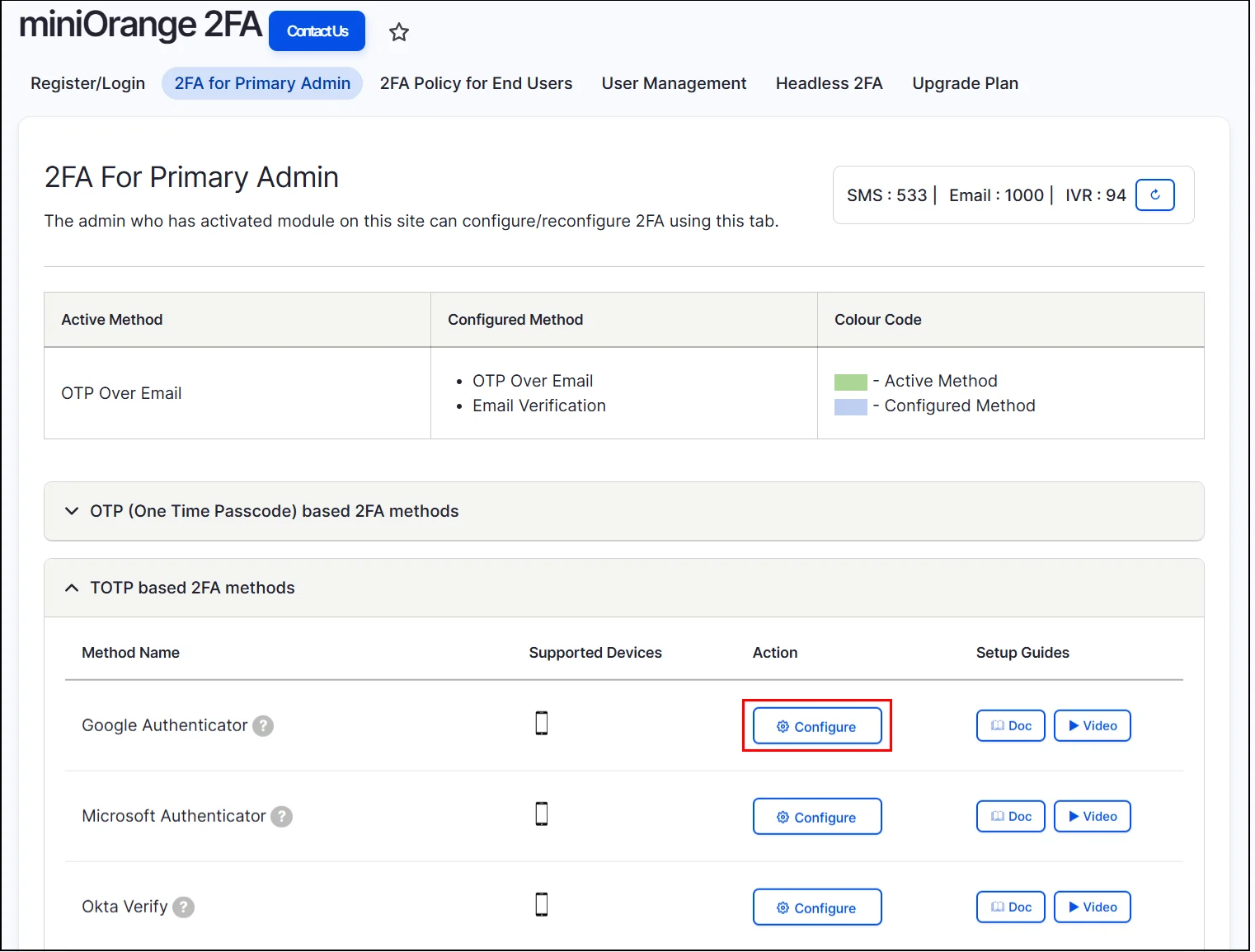Play the Okta Verify Video guide
1255x952 pixels.
[1093, 907]
